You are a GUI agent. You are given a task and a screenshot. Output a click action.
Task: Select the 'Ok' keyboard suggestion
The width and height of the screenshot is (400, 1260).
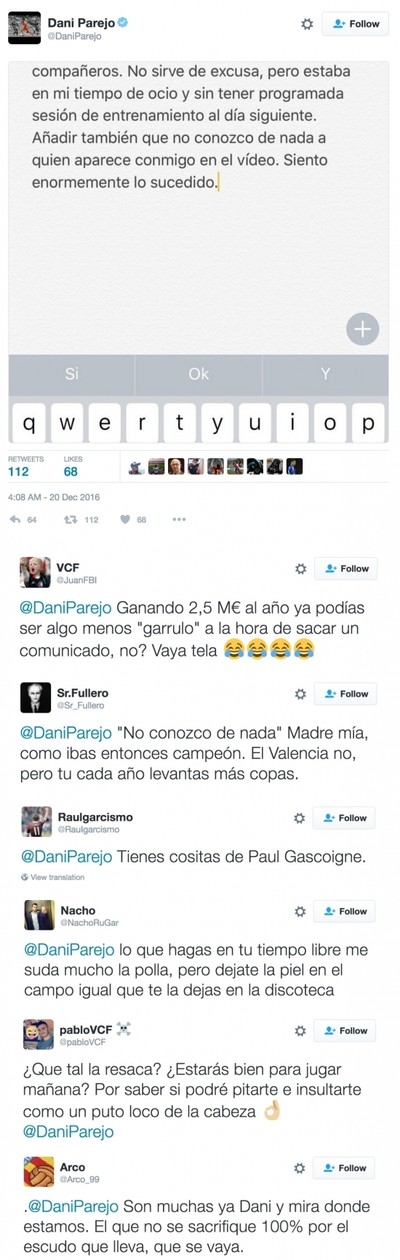198,373
